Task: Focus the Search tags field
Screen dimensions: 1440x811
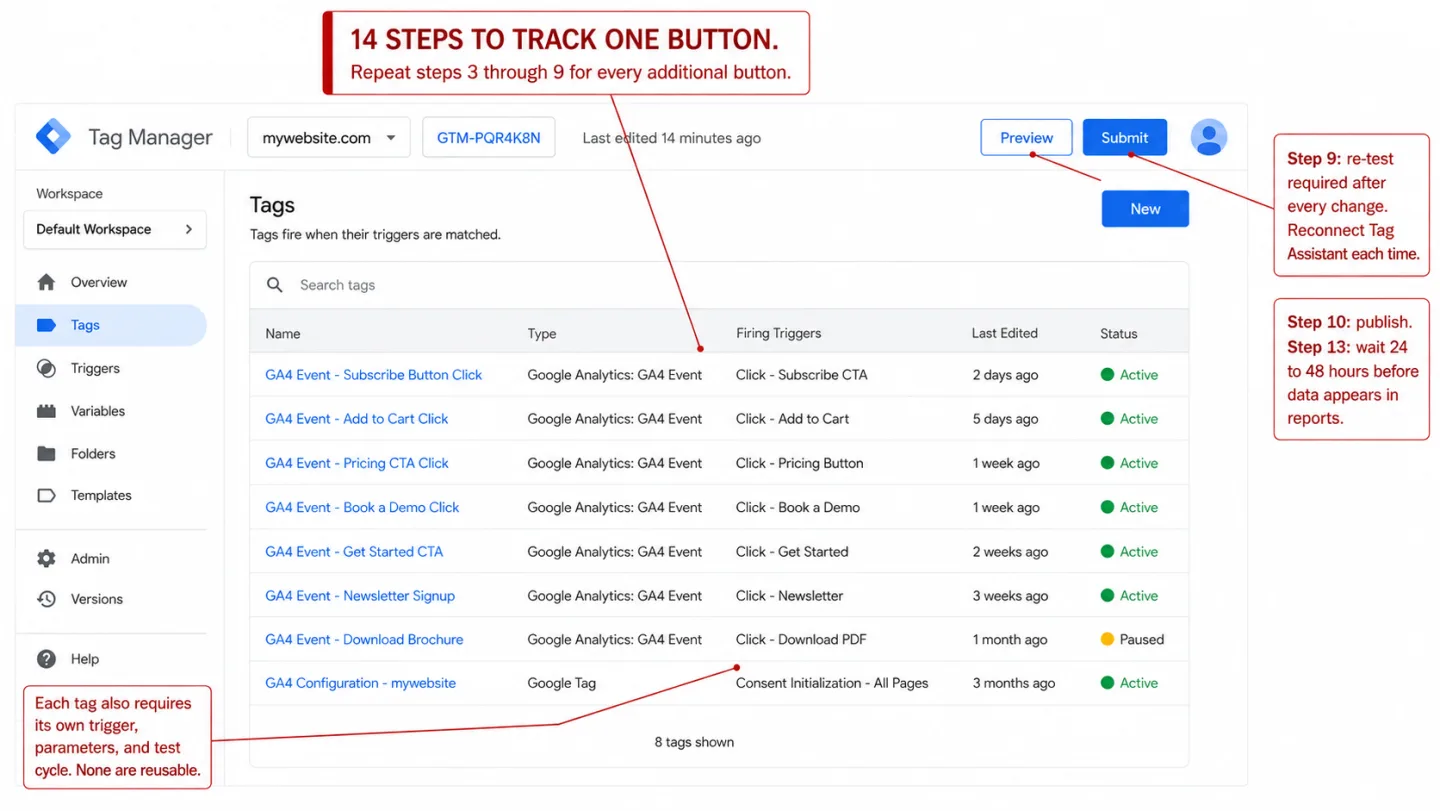Action: coord(719,285)
